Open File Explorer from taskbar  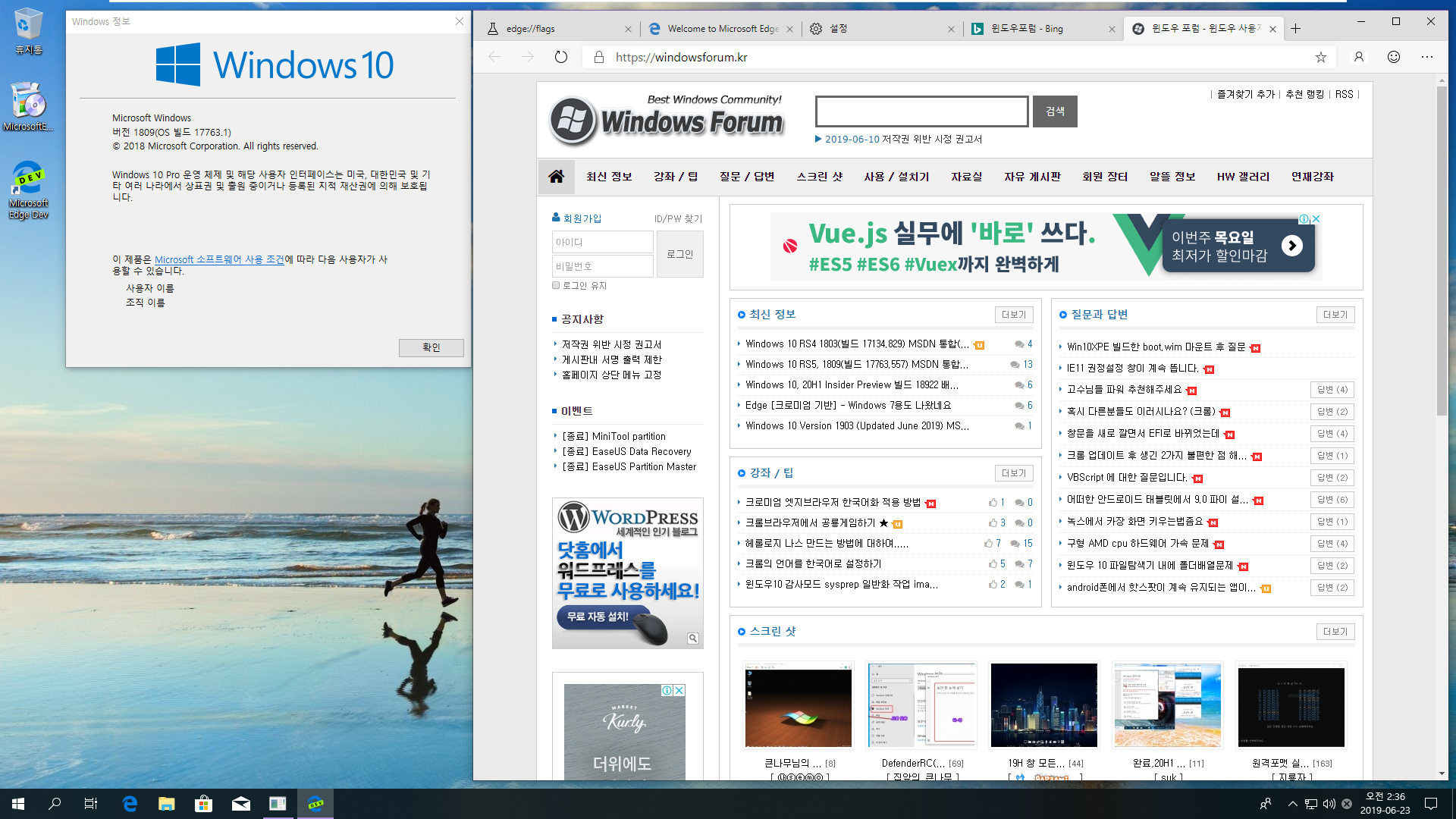(x=167, y=804)
